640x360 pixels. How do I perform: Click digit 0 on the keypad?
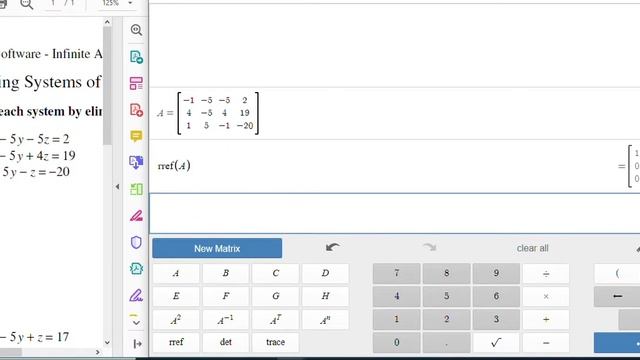point(396,342)
